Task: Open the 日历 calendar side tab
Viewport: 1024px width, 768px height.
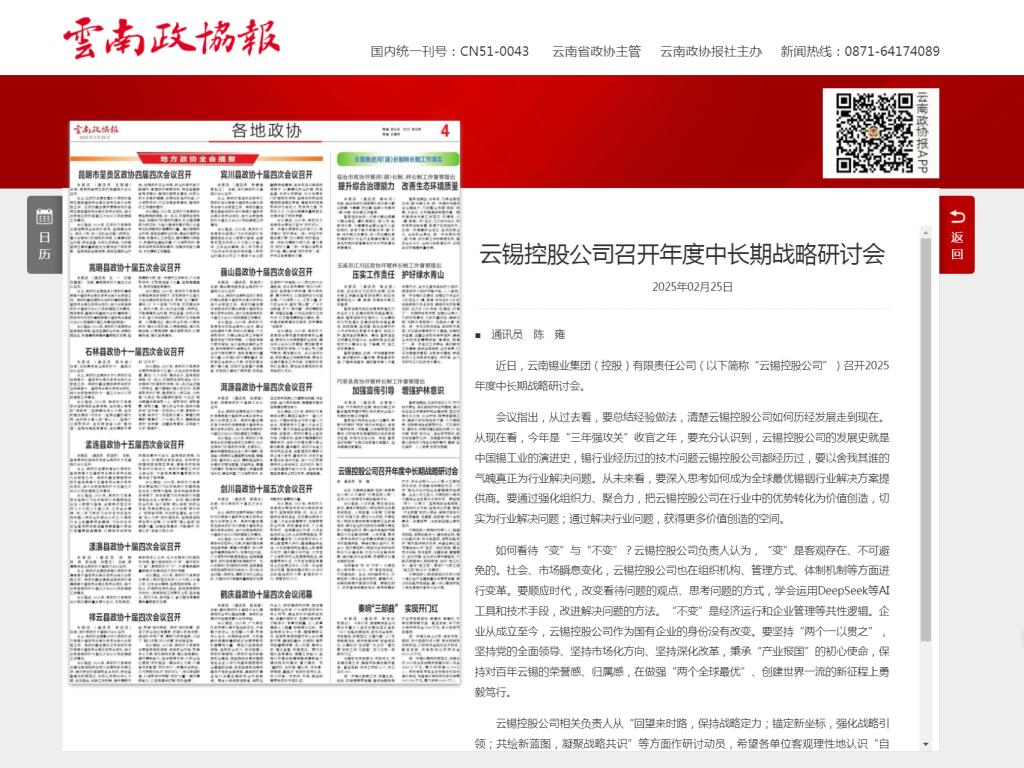Action: click(44, 234)
